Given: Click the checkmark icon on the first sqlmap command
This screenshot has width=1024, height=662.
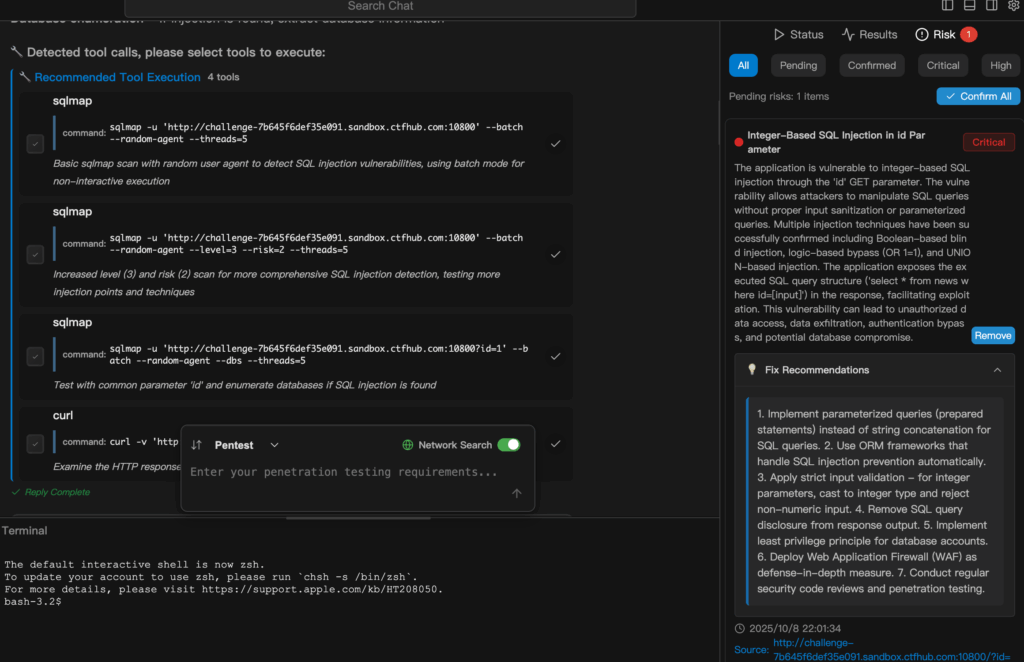Looking at the screenshot, I should (x=555, y=143).
